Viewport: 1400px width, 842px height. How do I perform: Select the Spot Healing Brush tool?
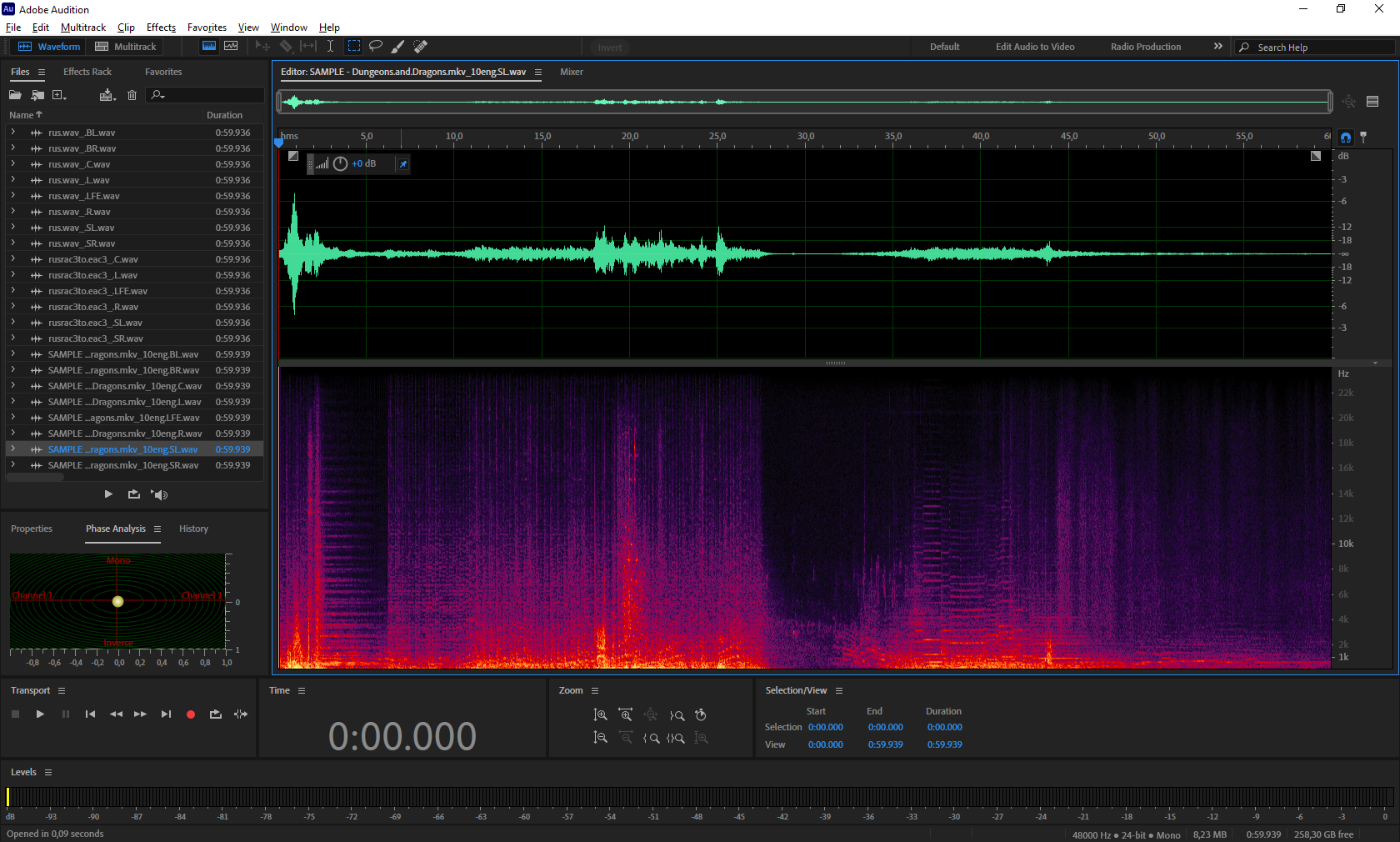tap(421, 47)
